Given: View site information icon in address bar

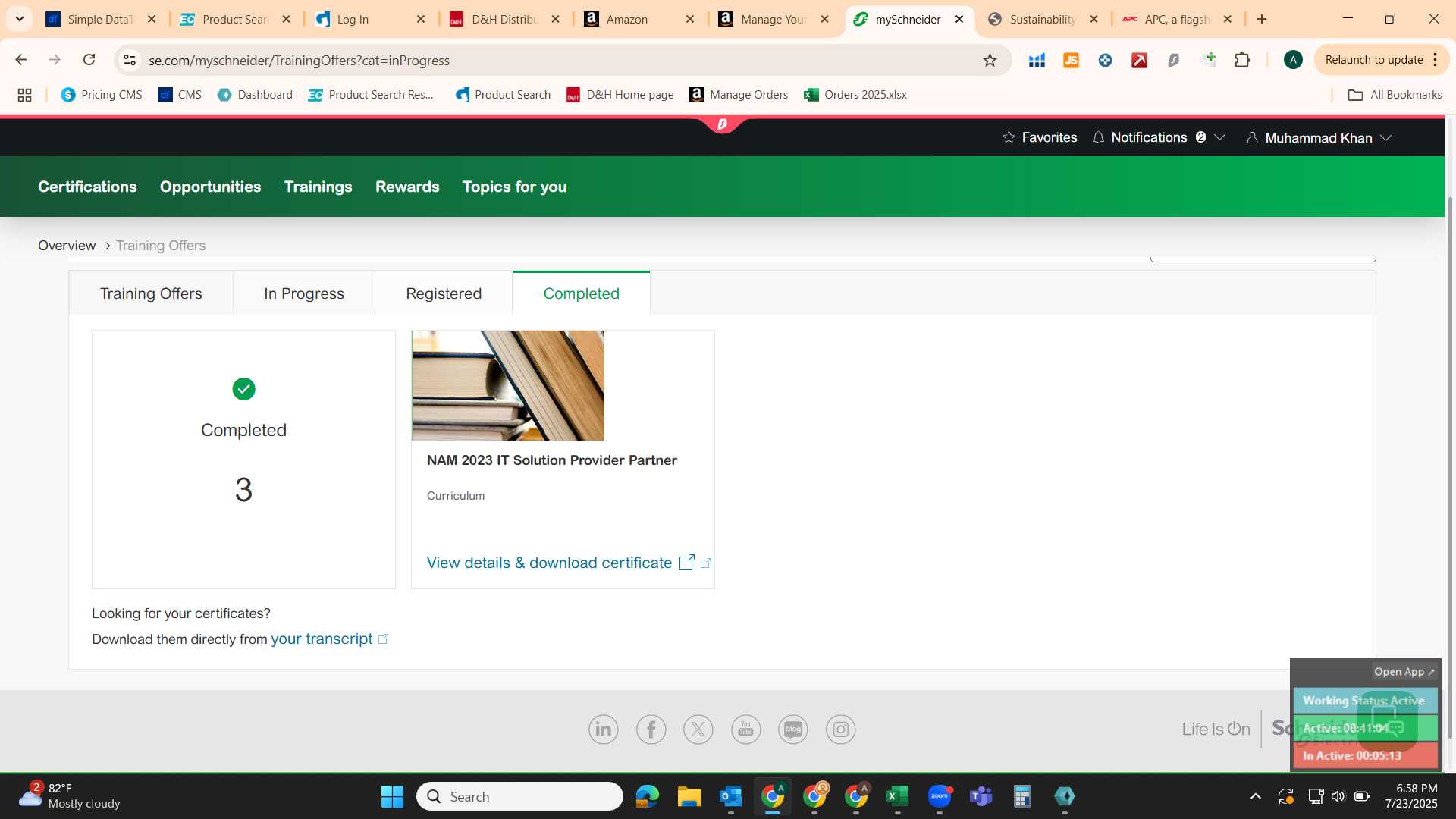Looking at the screenshot, I should tap(130, 60).
